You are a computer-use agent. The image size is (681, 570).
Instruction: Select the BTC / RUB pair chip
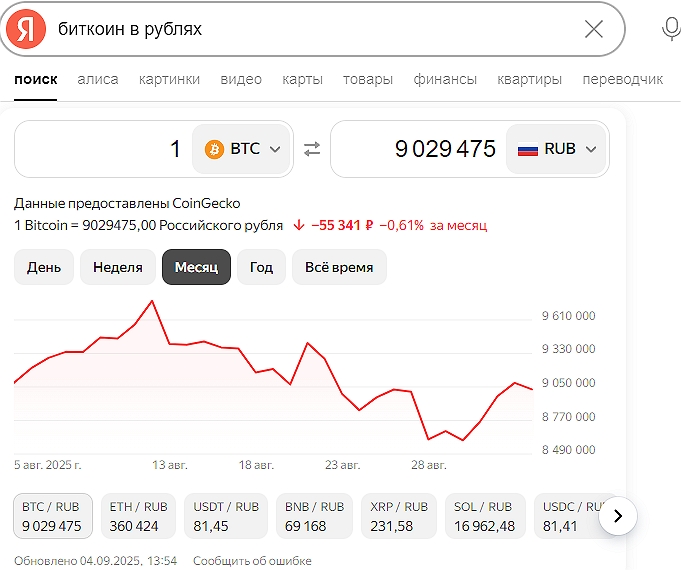coord(53,516)
